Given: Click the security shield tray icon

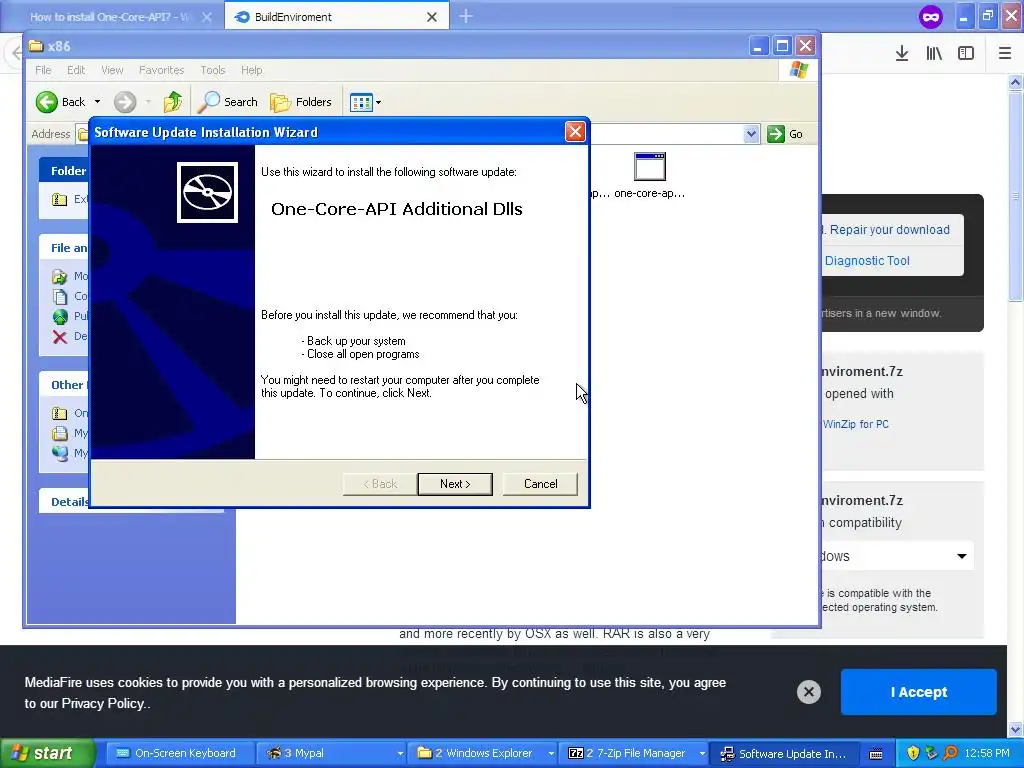Looking at the screenshot, I should coord(913,753).
